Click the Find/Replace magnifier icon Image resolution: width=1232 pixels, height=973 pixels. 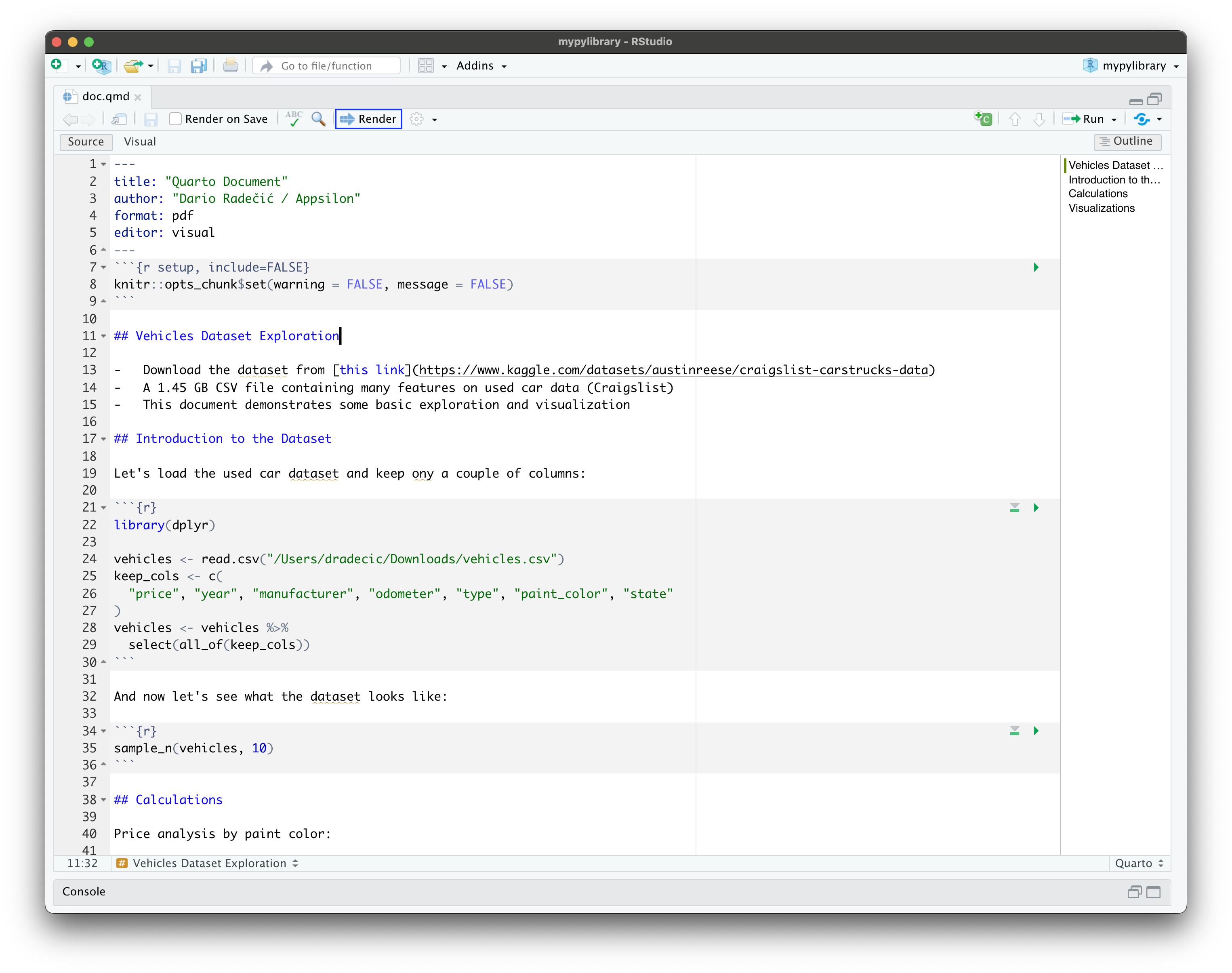pyautogui.click(x=319, y=119)
